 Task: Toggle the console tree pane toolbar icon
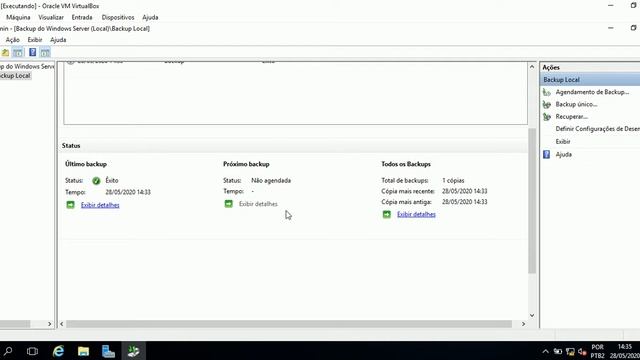coord(18,53)
